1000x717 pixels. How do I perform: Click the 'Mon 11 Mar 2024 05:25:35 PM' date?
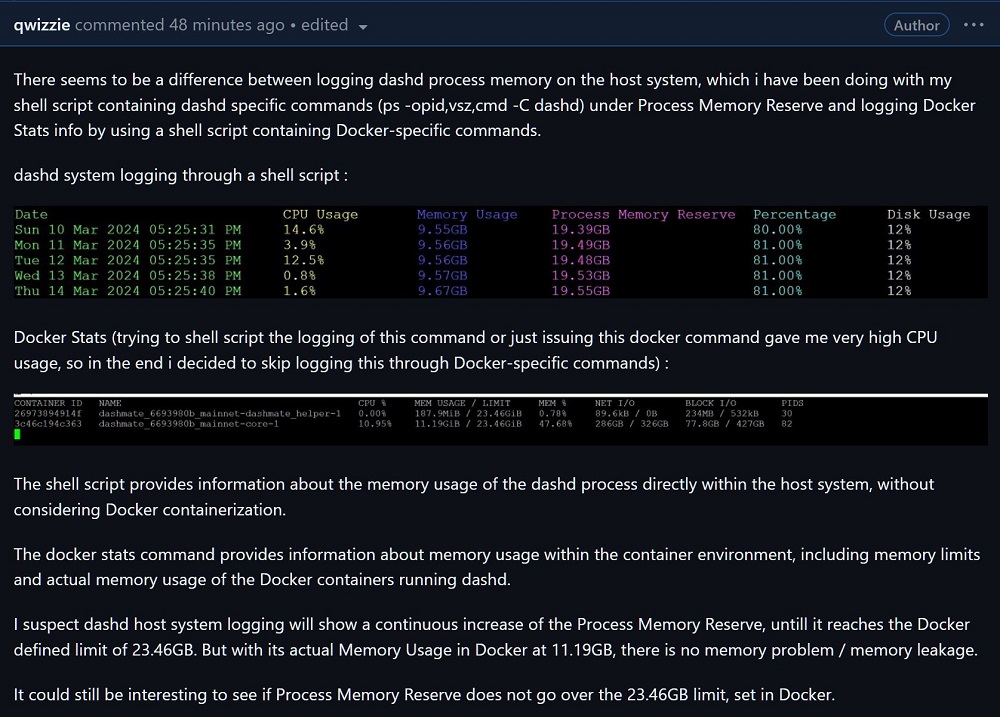coord(128,245)
